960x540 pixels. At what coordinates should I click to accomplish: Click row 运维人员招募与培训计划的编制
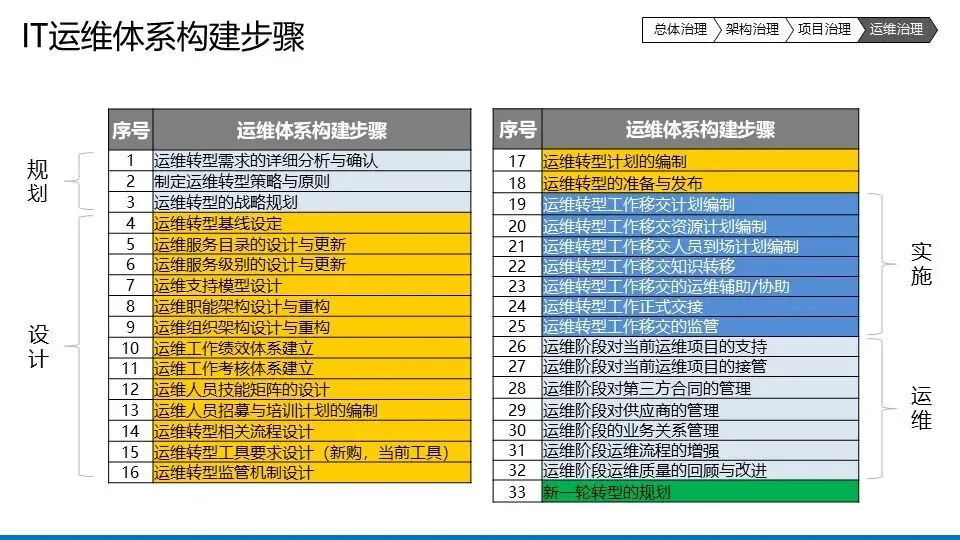pos(290,410)
